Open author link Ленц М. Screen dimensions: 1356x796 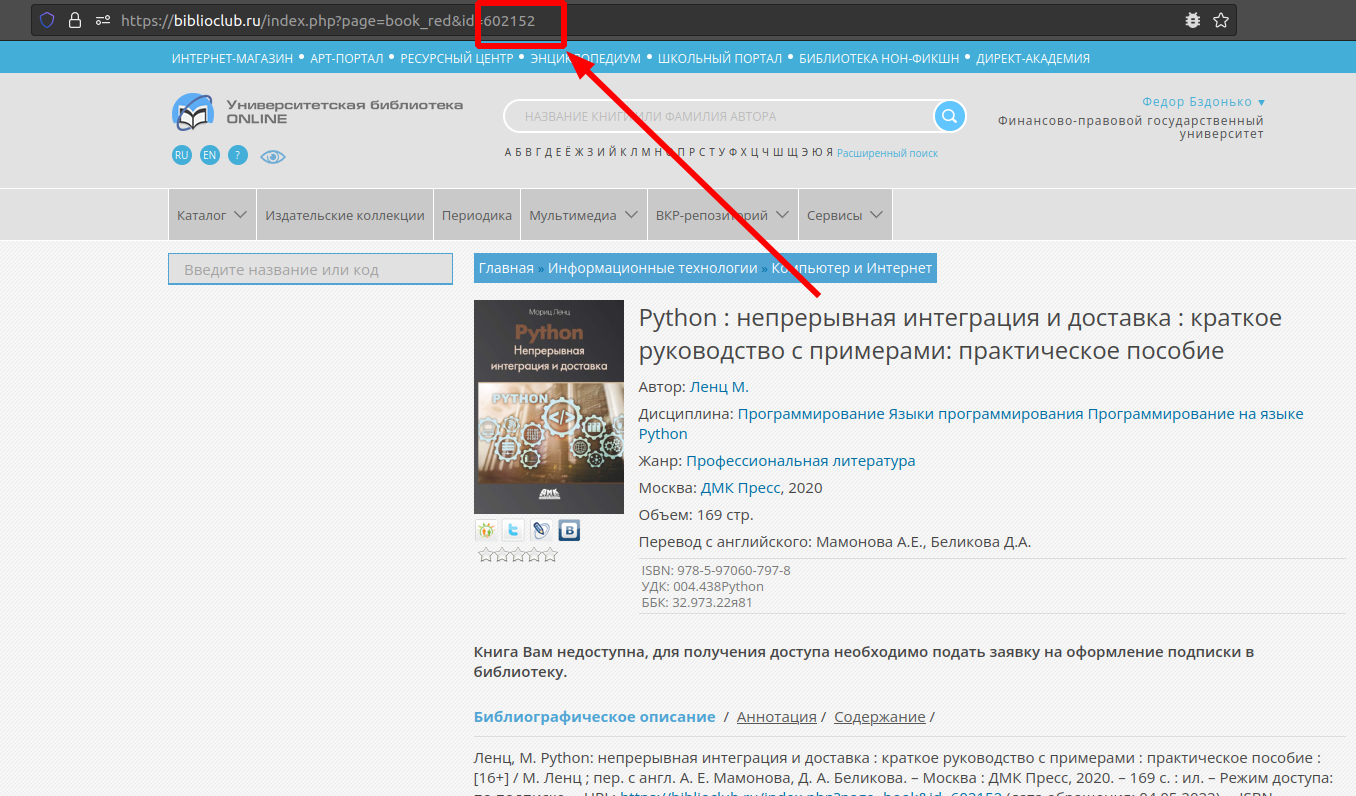point(719,387)
